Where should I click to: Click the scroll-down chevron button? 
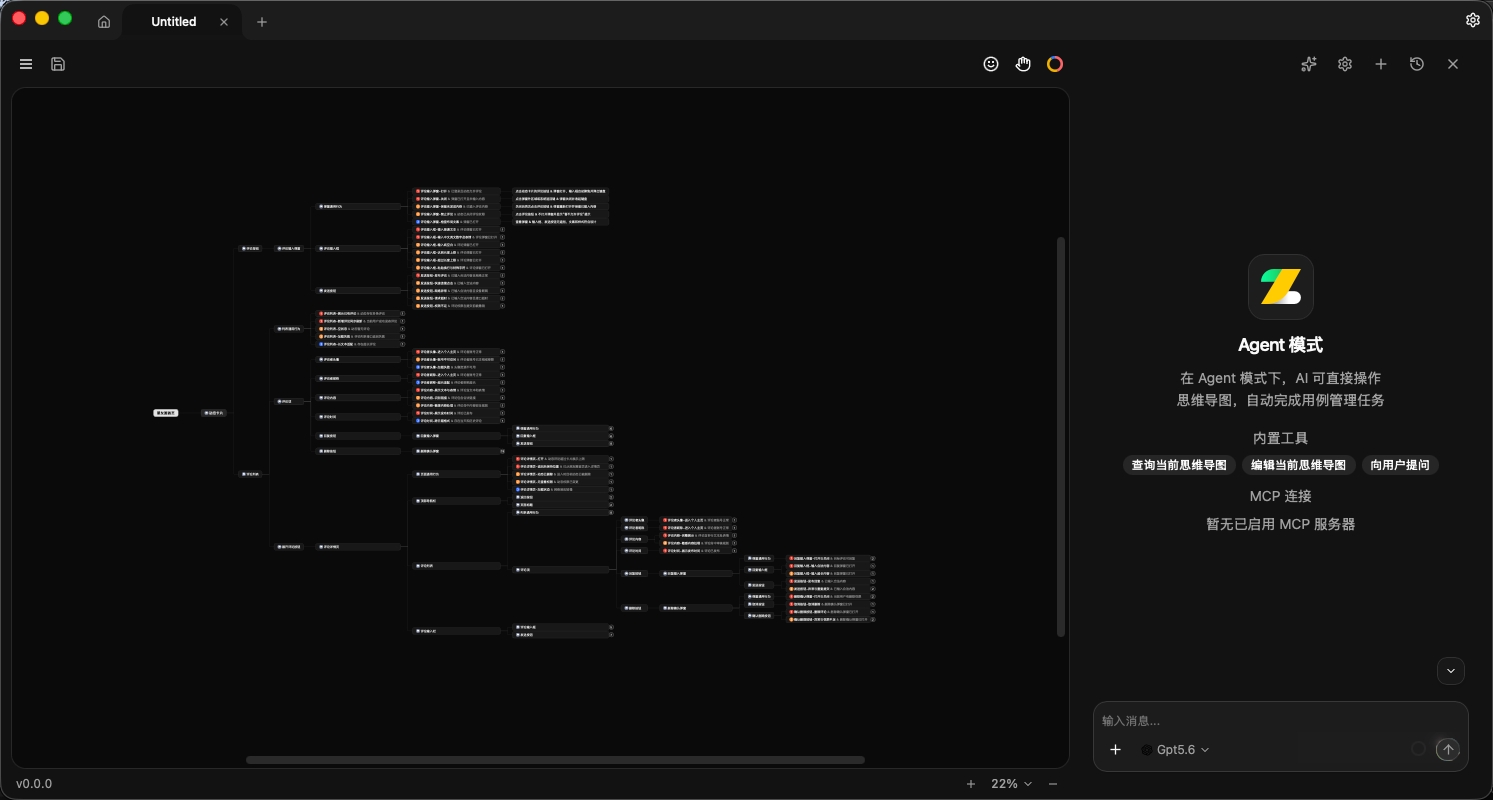(1451, 671)
